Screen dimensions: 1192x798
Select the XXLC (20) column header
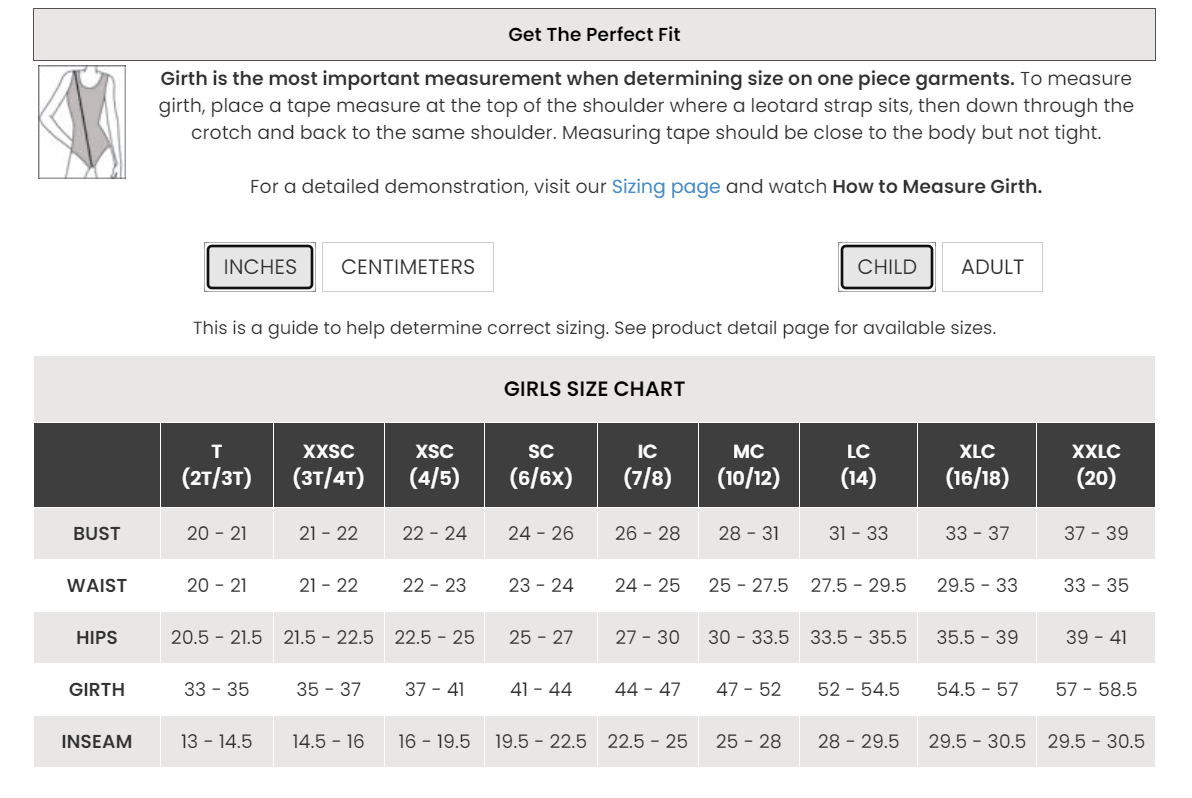pos(1096,465)
